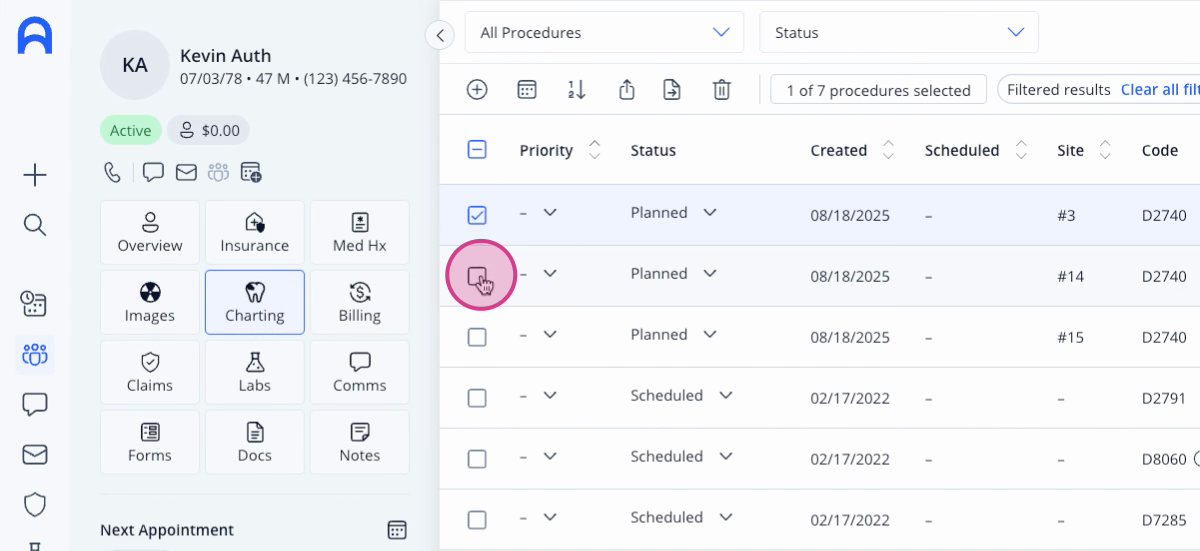Open Planned status dropdown for site #15
The width and height of the screenshot is (1200, 551).
point(710,334)
